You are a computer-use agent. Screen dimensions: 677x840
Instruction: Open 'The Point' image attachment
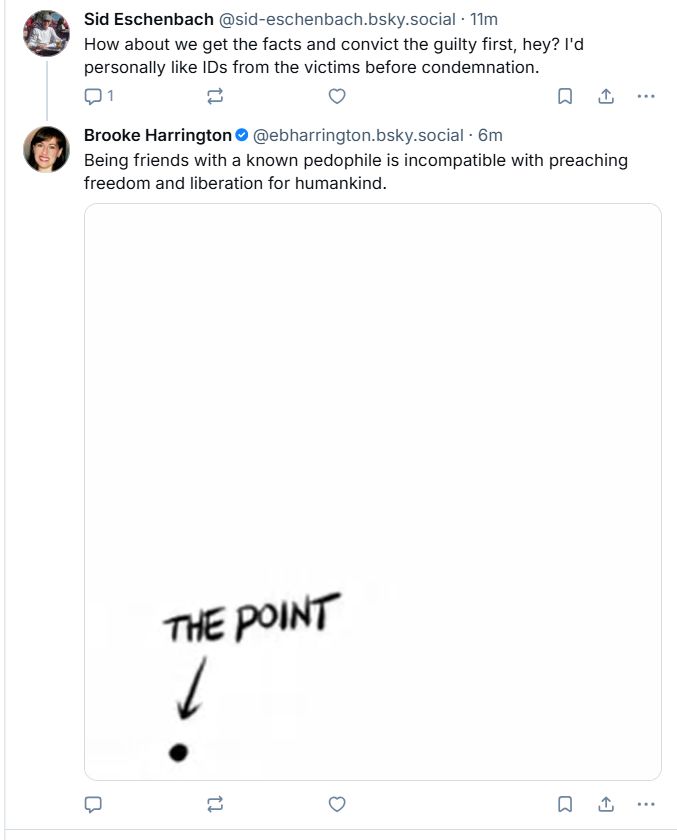[373, 492]
